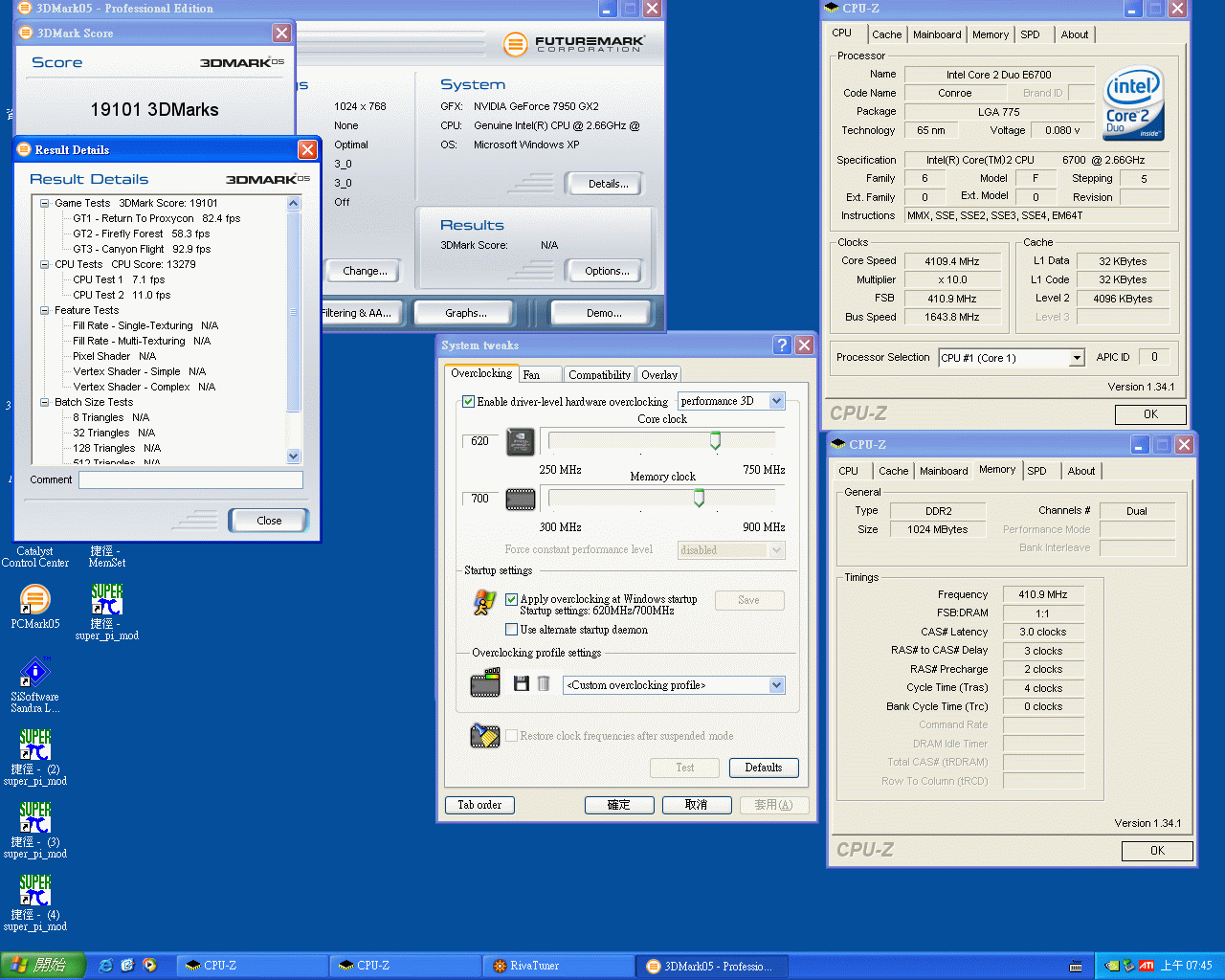Close the Result Details dialog with Close button

[x=269, y=521]
